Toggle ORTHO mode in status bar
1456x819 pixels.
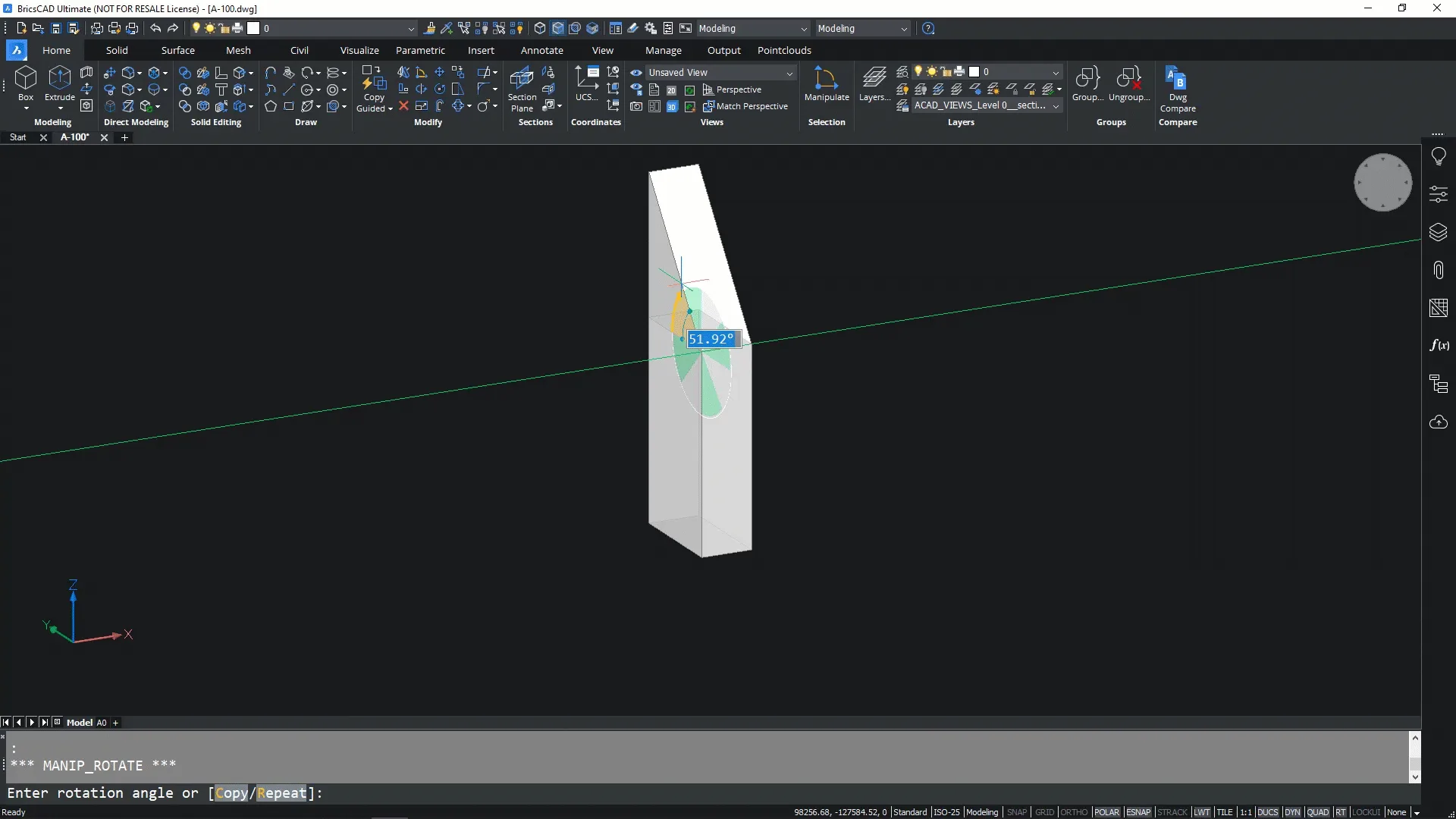pos(1073,812)
